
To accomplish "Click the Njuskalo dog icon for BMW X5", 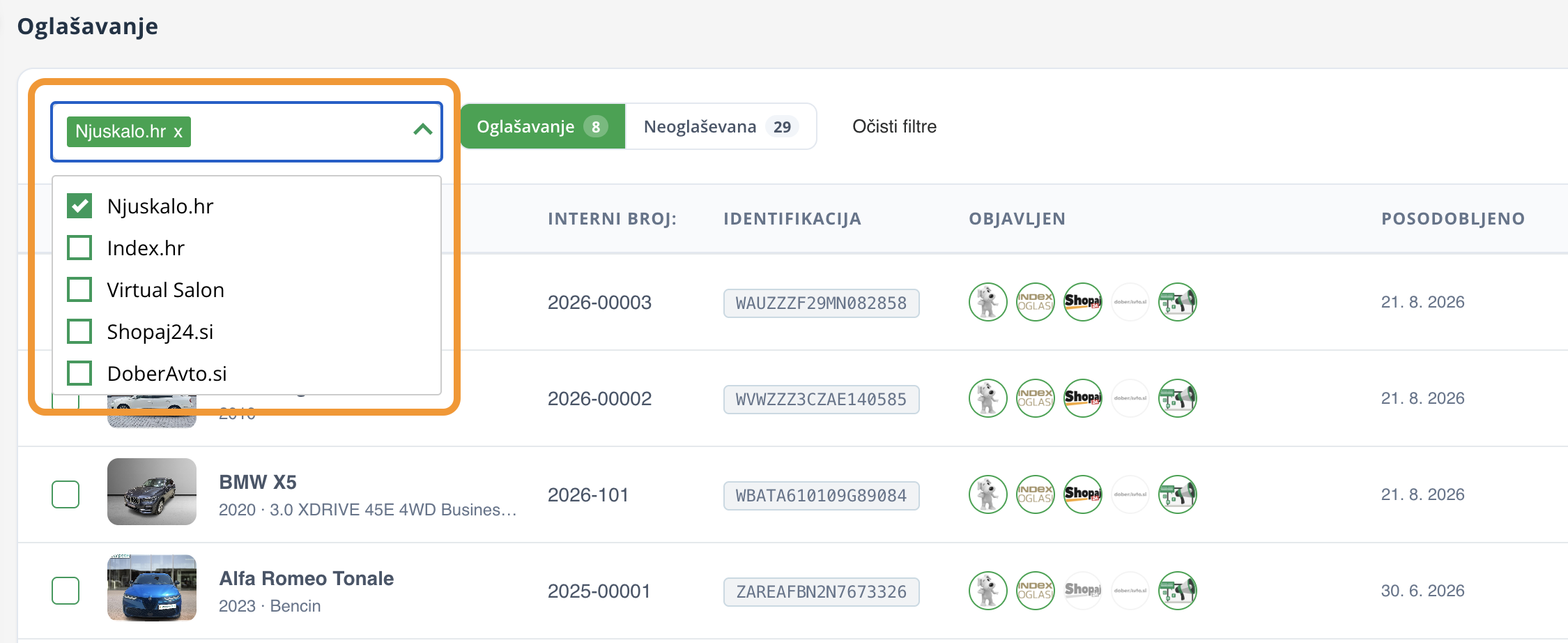I will click(987, 494).
